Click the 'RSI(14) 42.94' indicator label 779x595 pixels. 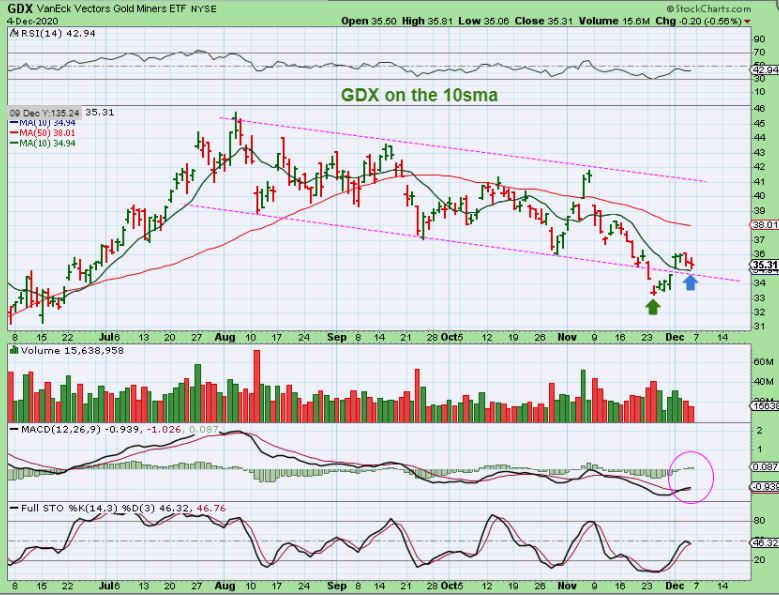57,33
